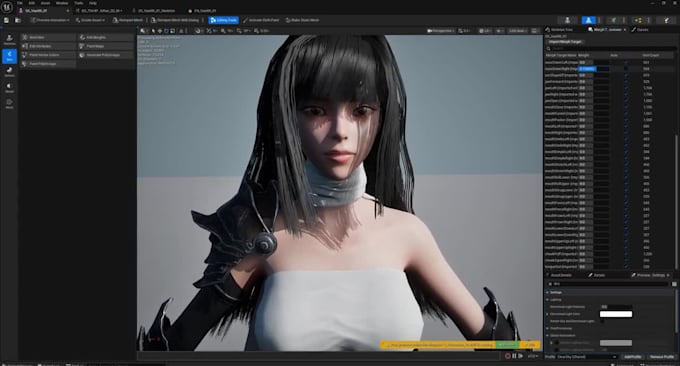This screenshot has width=680, height=366.
Task: Switch to Physics editor mode icon
Action: pyautogui.click(x=667, y=20)
